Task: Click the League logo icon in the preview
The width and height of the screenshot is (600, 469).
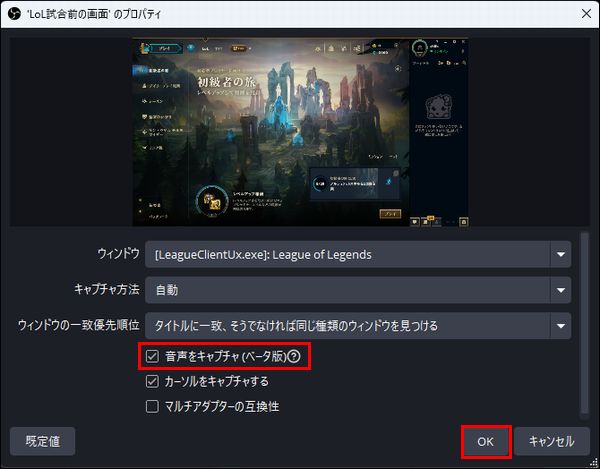Action: [x=145, y=48]
